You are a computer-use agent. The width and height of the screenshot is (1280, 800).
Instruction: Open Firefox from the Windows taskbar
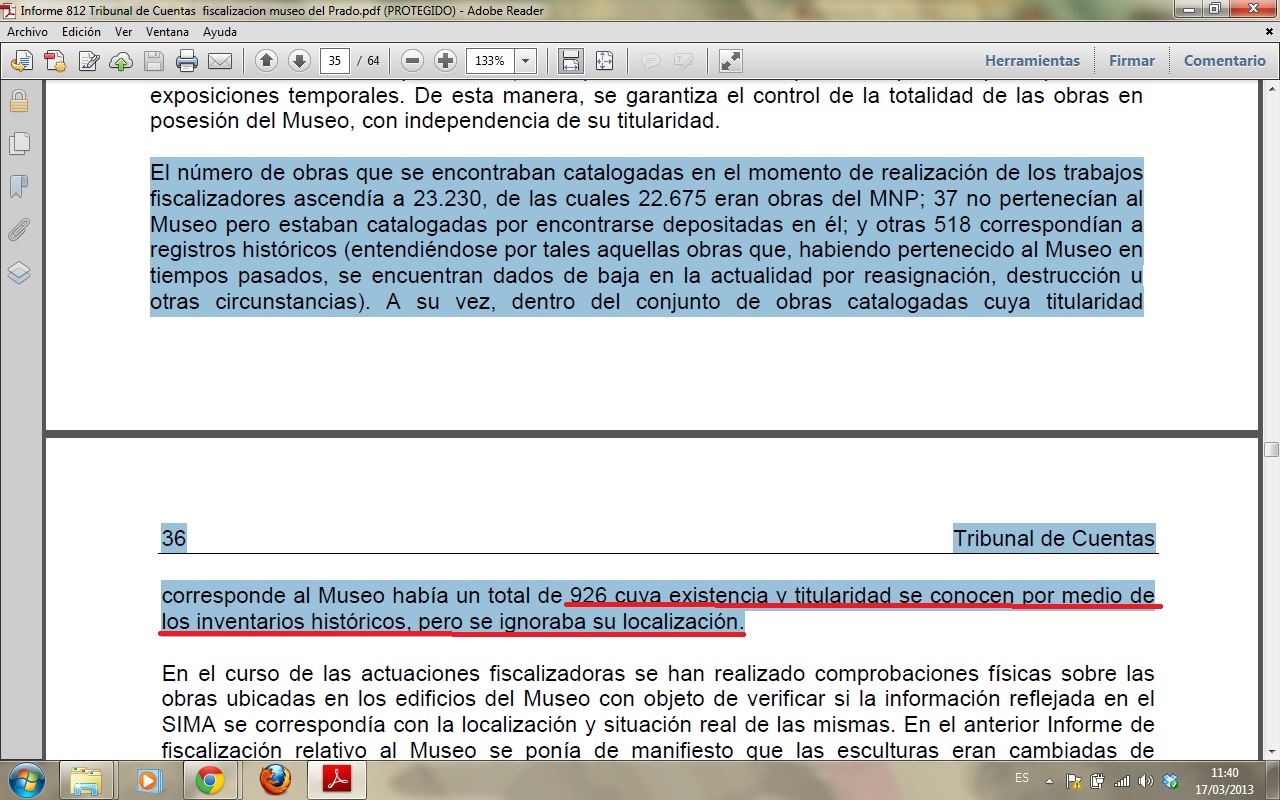275,780
